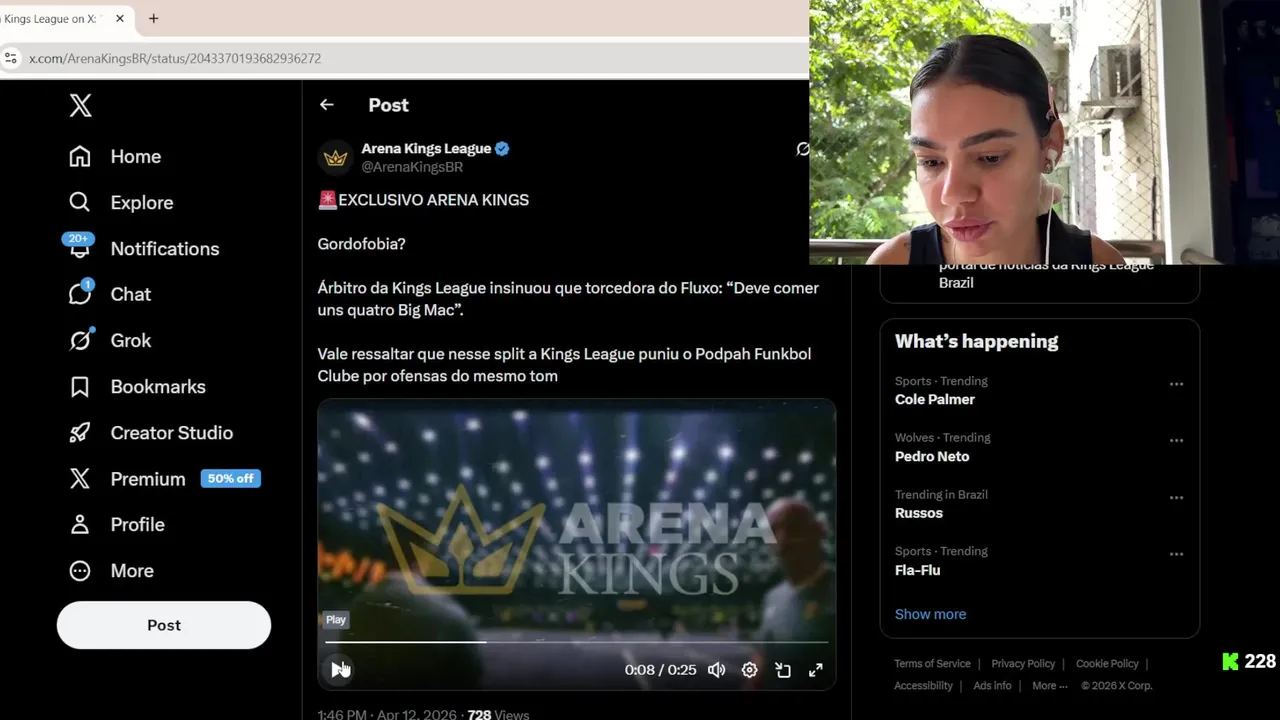Toggle picture-in-picture on the video
This screenshot has height=720, width=1280.
click(x=783, y=670)
